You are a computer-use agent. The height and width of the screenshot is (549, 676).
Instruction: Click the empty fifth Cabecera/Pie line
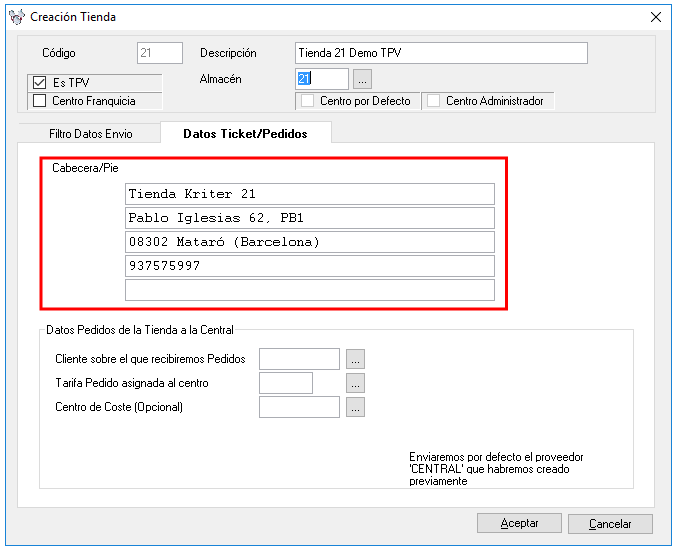coord(310,290)
